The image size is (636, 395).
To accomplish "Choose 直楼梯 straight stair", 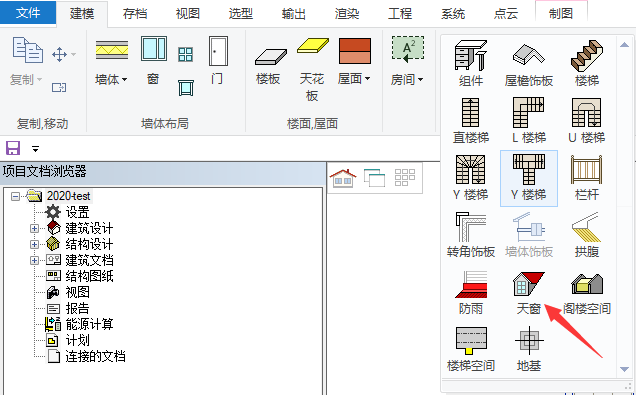I will pos(471,121).
